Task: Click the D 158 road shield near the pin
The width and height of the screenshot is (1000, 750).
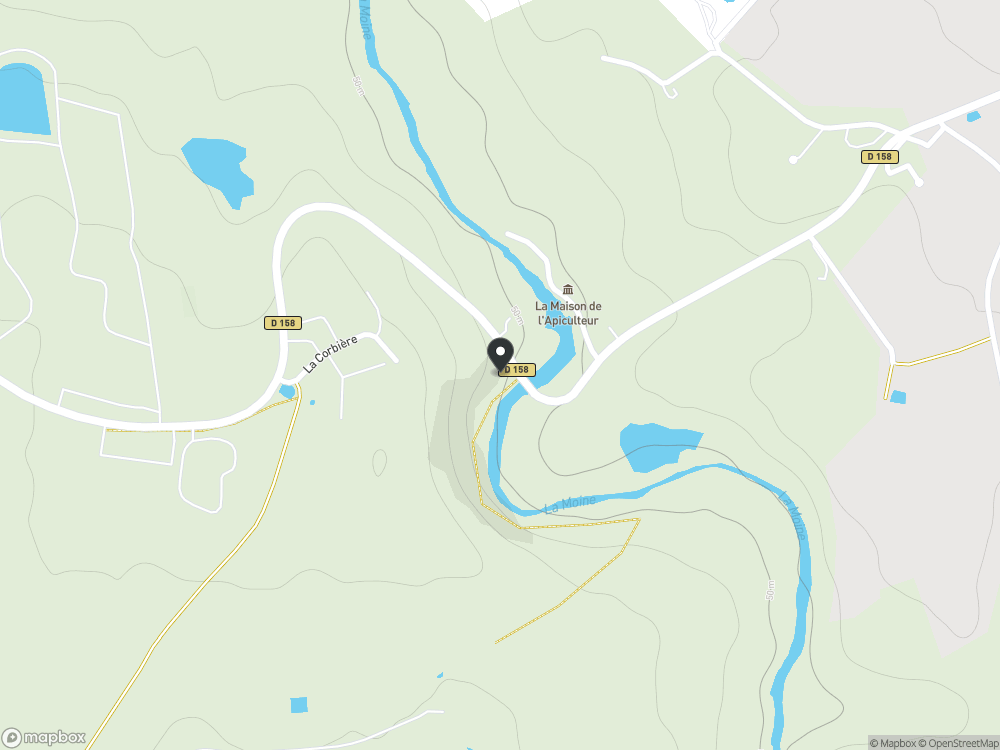Action: (x=517, y=370)
